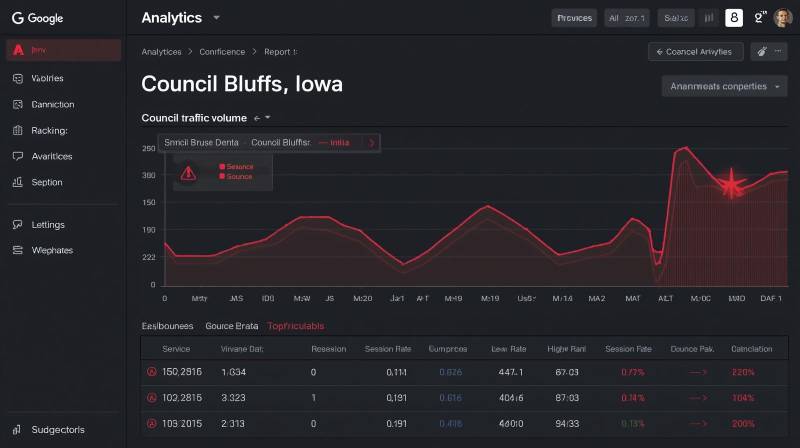Click the Avaritices chat bubble icon
Image resolution: width=800 pixels, height=448 pixels.
click(x=17, y=156)
